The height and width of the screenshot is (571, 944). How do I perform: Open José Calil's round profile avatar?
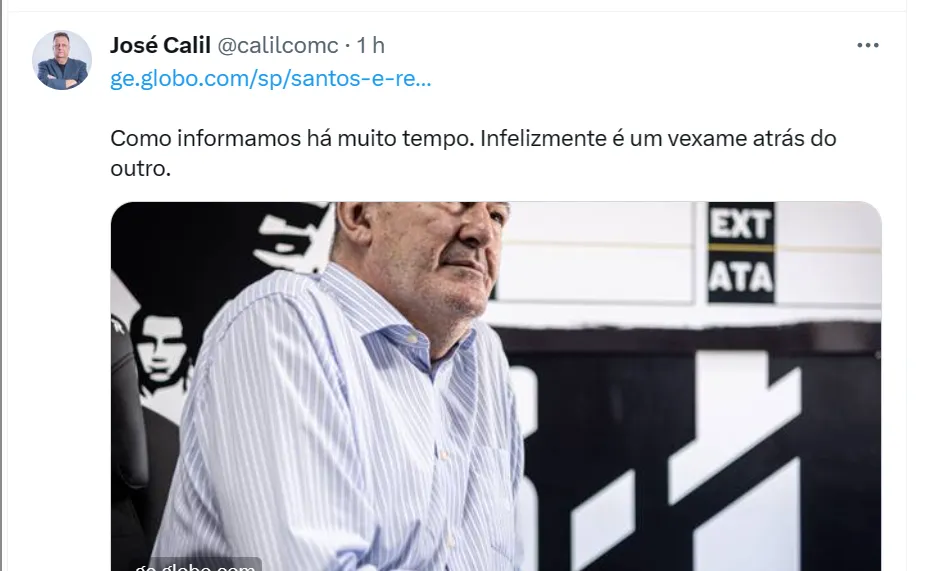tap(62, 60)
